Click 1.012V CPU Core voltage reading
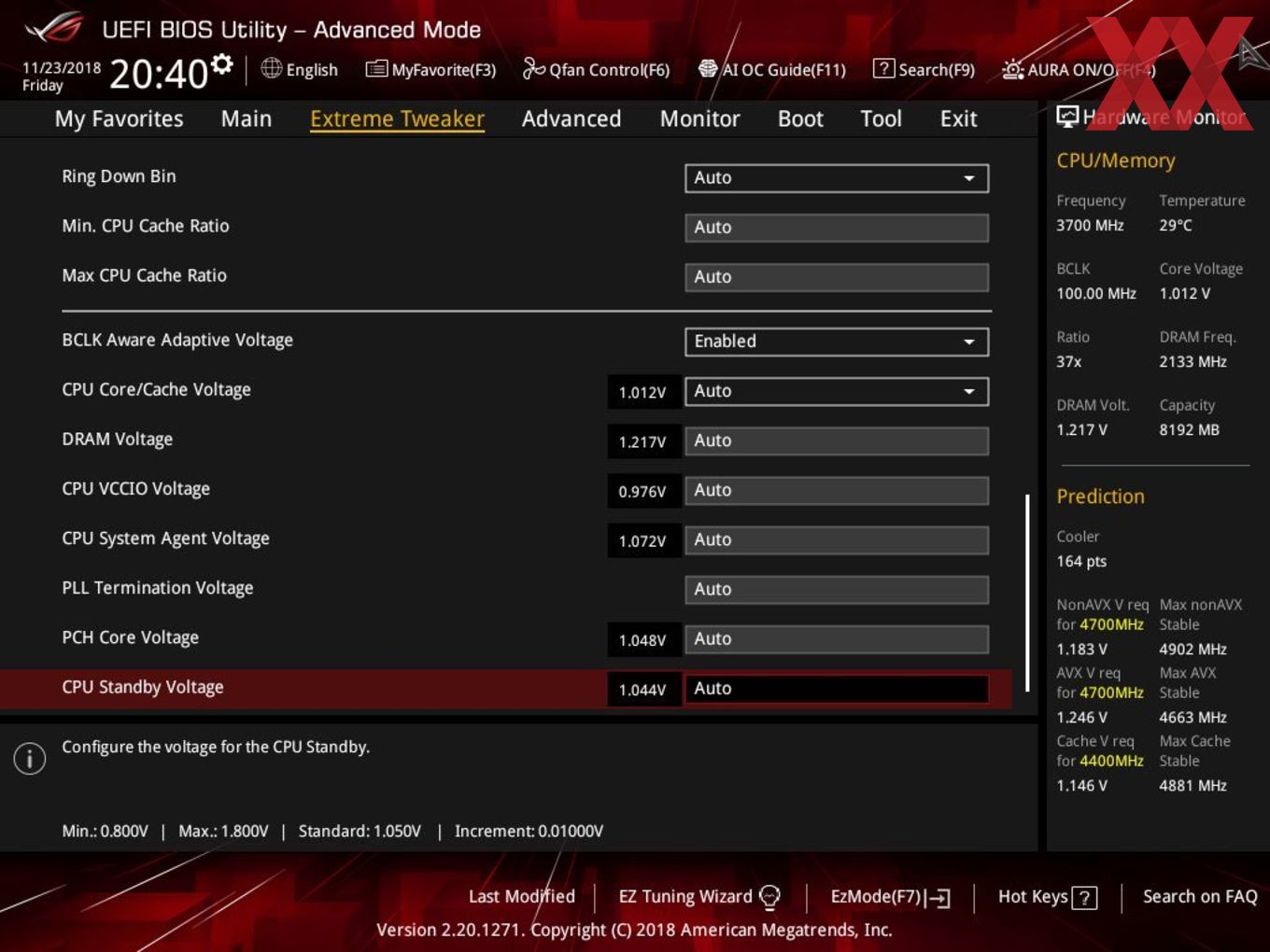This screenshot has width=1270, height=952. (x=642, y=392)
